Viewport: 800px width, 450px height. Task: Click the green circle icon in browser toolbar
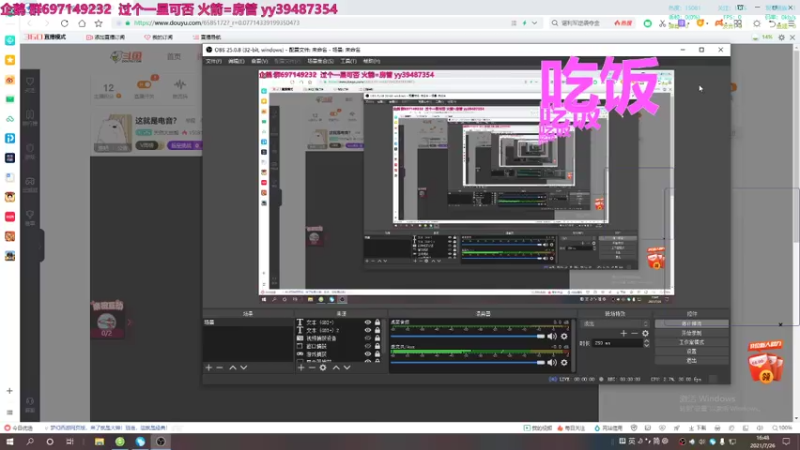pos(647,23)
